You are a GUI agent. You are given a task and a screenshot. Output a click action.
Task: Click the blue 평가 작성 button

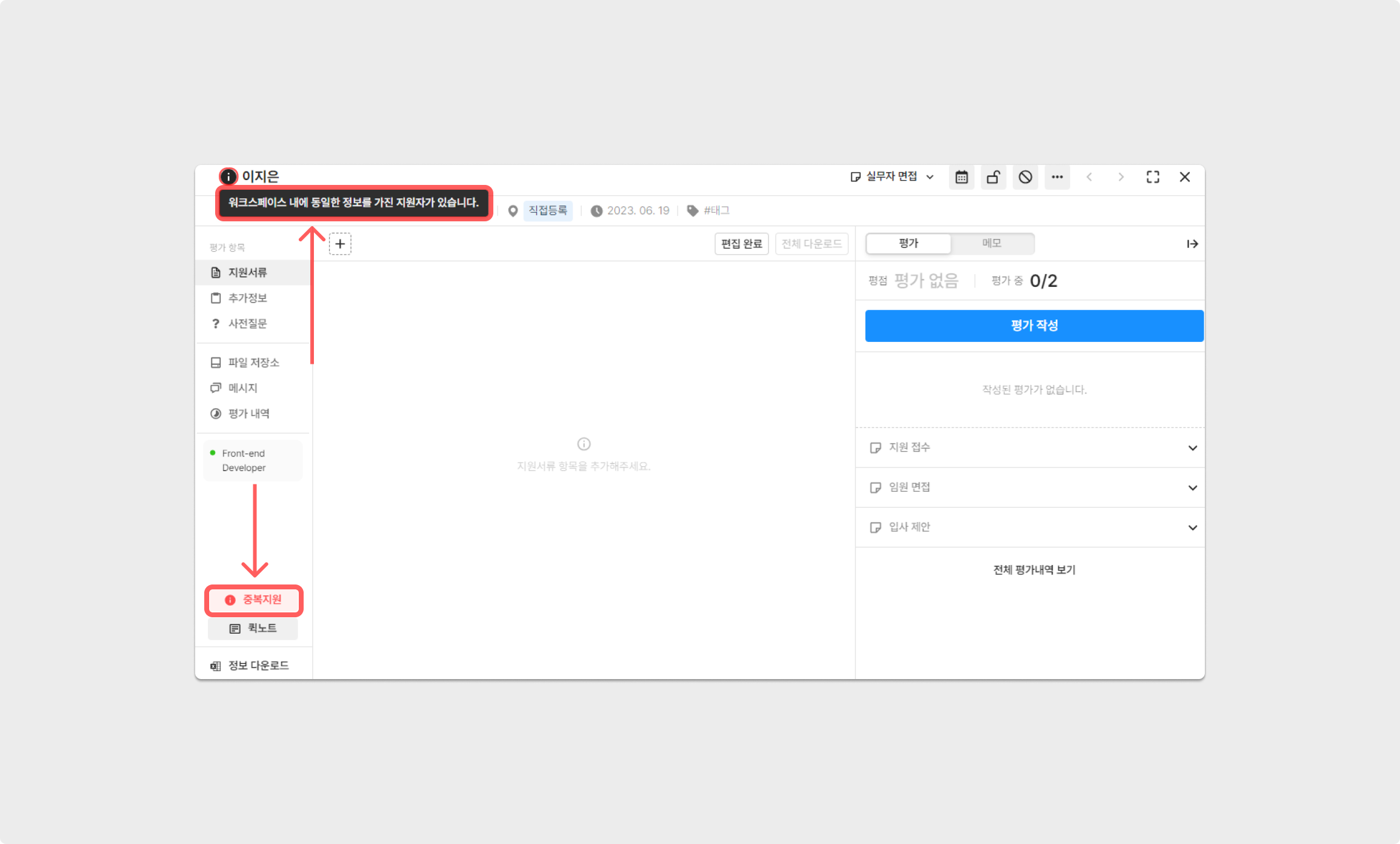click(1034, 326)
